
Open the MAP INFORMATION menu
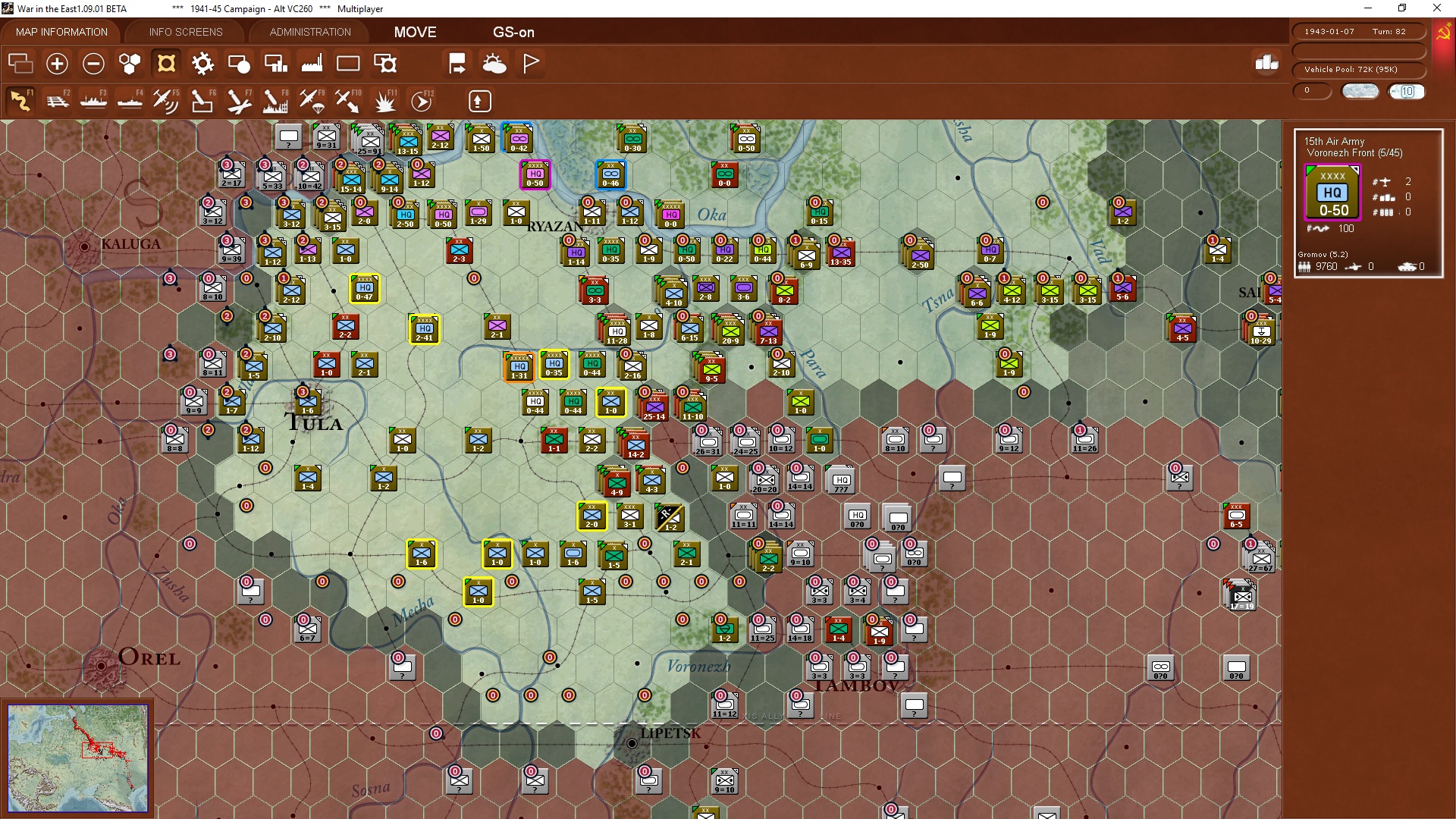61,32
